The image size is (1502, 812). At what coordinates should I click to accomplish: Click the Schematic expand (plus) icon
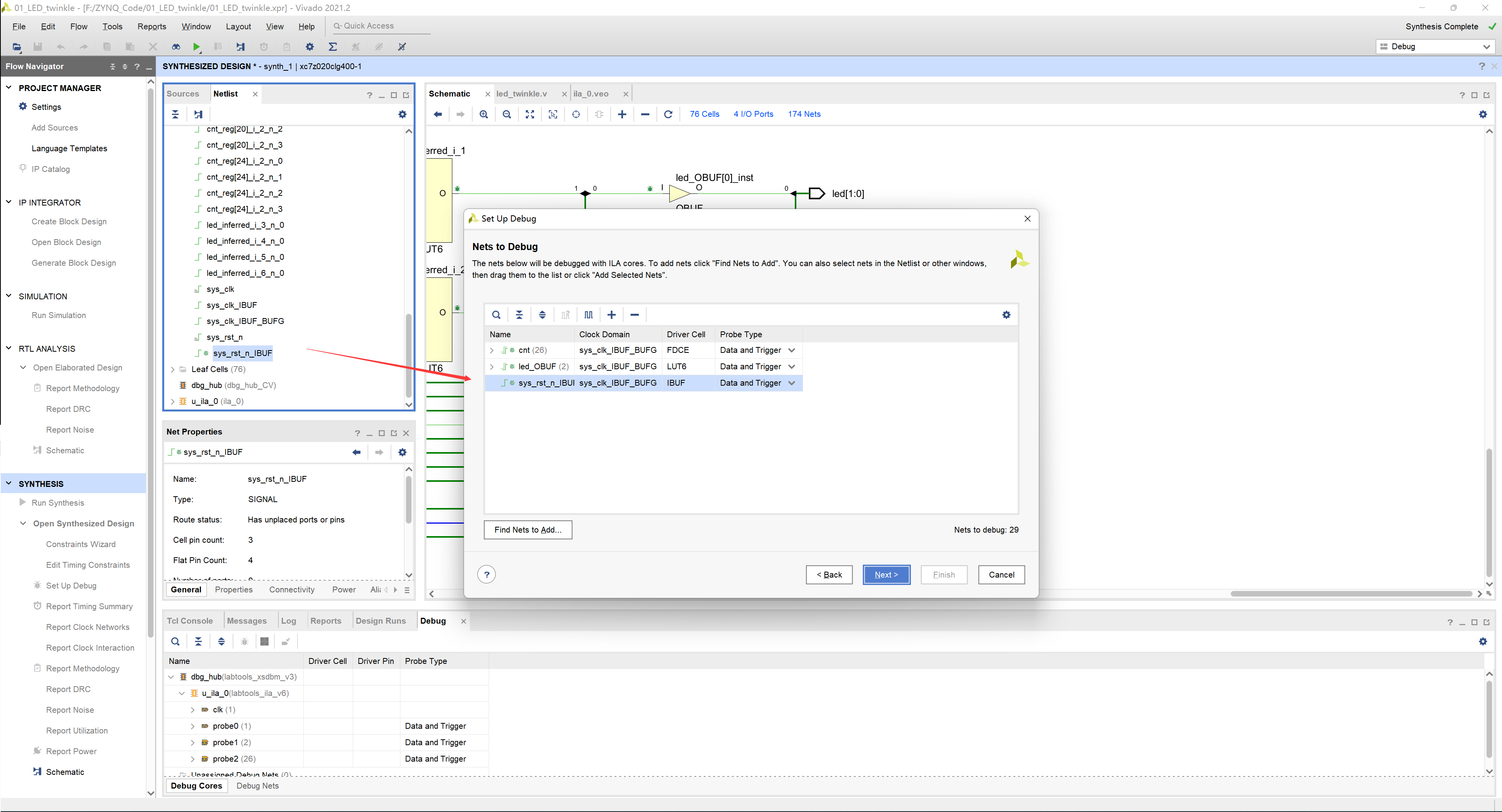(x=622, y=114)
